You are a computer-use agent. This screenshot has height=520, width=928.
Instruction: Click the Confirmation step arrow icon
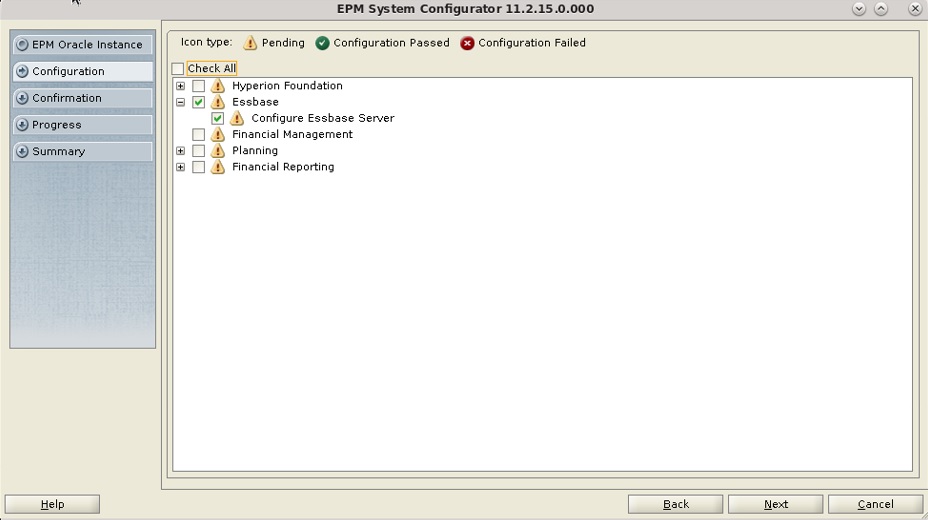[22, 98]
